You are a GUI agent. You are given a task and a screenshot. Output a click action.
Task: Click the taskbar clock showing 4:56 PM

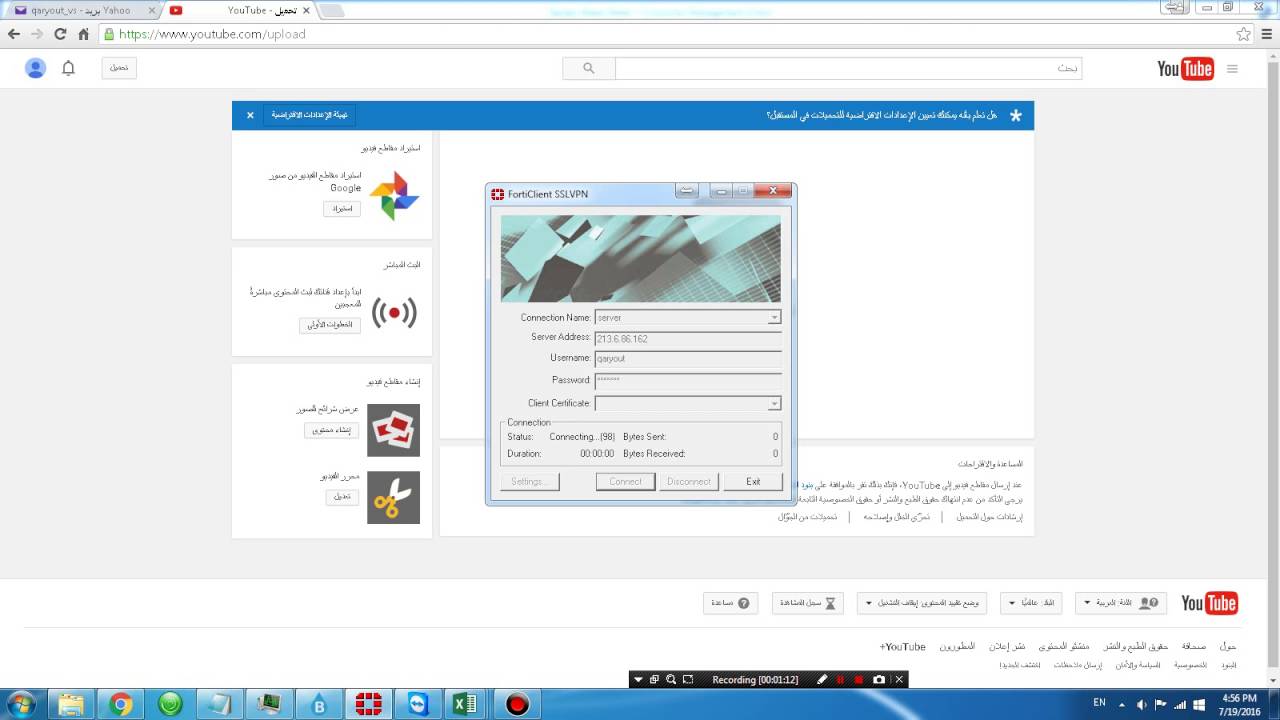[1238, 698]
